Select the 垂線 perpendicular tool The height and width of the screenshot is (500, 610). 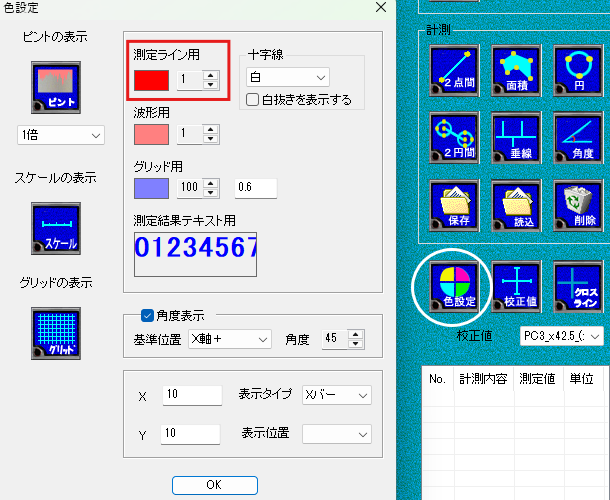(516, 138)
